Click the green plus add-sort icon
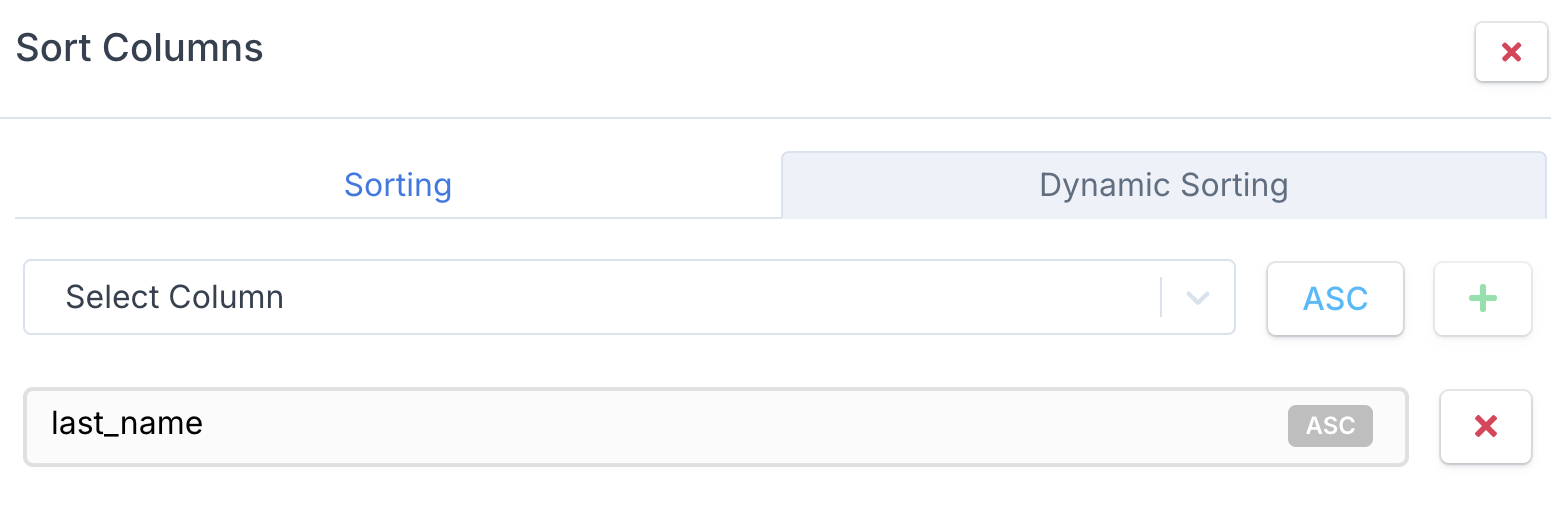1551x511 pixels. (x=1482, y=298)
